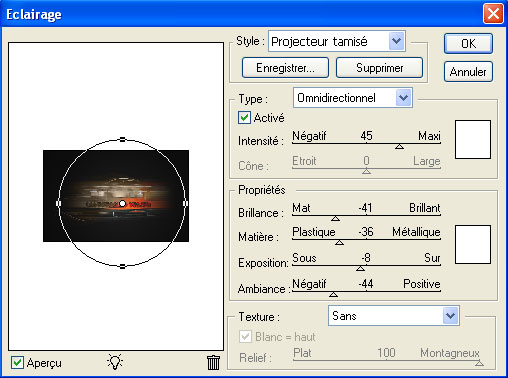Click the bottom handle of the light circle
The height and width of the screenshot is (378, 508).
(x=122, y=266)
